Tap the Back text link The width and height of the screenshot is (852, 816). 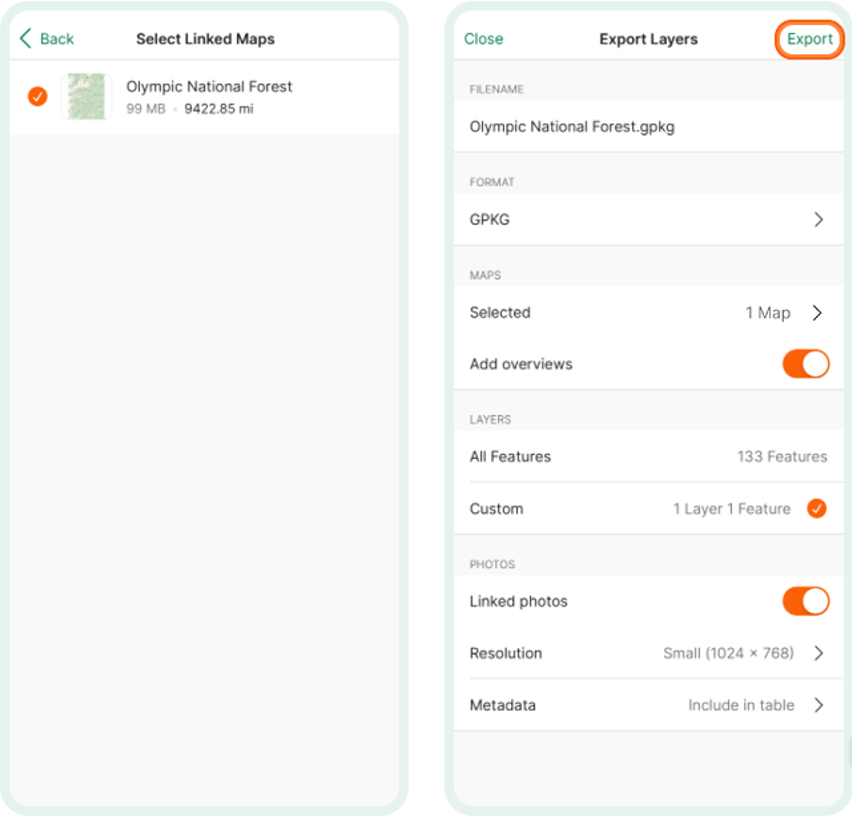(x=57, y=39)
